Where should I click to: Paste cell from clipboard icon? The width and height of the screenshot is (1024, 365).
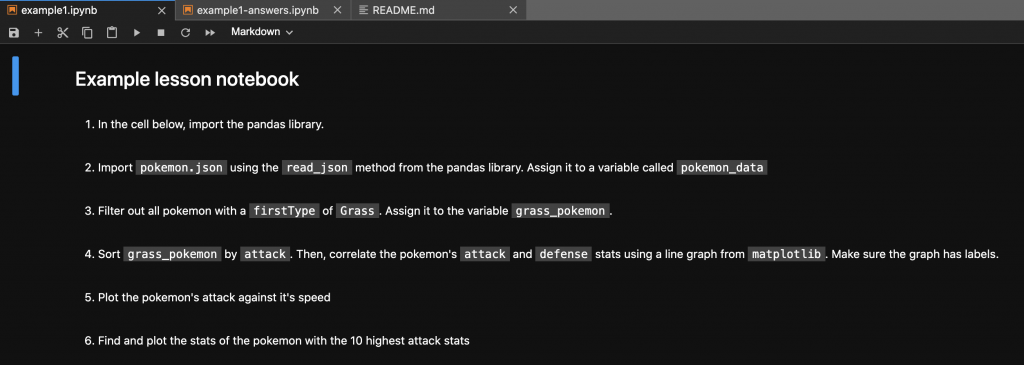point(112,32)
